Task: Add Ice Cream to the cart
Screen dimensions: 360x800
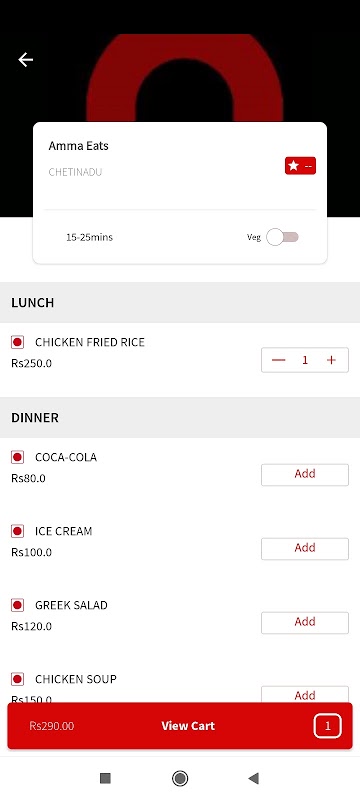Action: pyautogui.click(x=305, y=548)
